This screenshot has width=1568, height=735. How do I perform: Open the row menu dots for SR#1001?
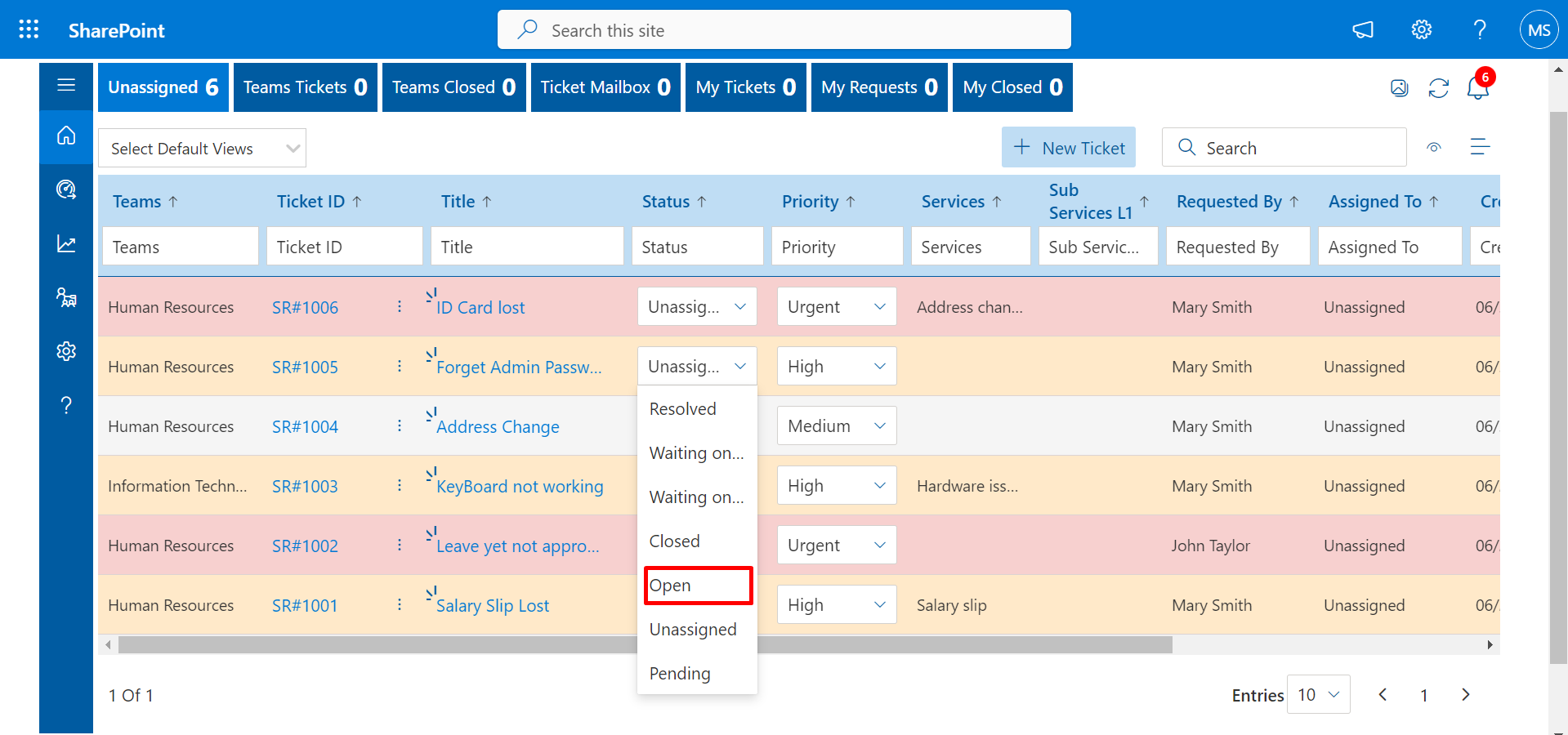400,604
